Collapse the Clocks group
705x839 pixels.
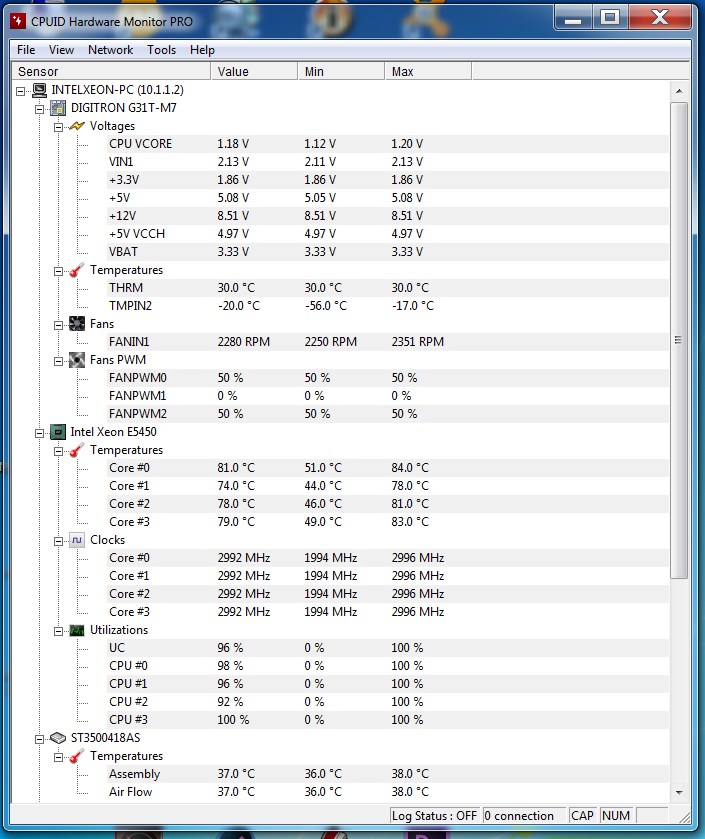click(58, 541)
